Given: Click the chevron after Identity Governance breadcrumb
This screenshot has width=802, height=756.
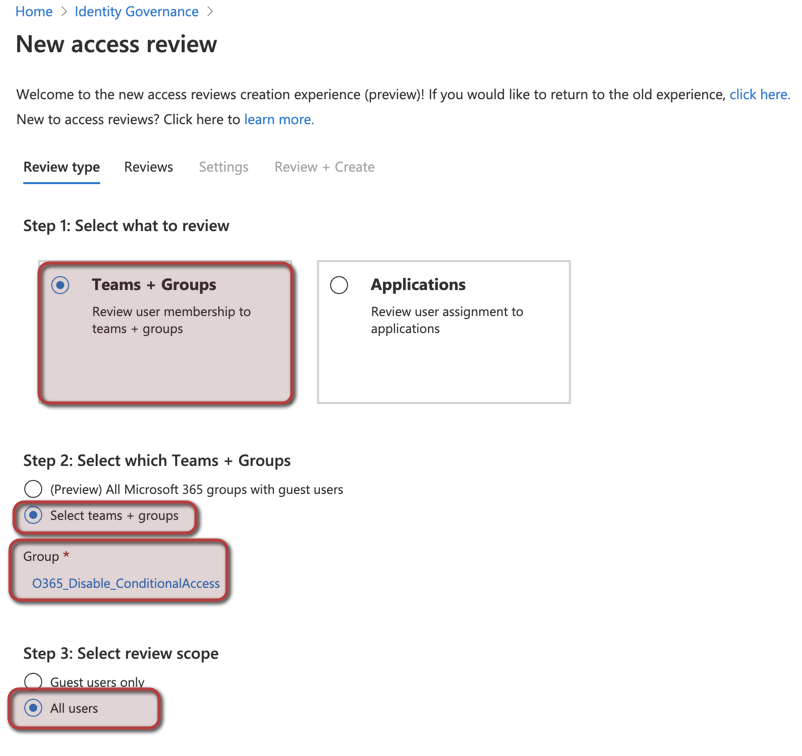Looking at the screenshot, I should [209, 11].
